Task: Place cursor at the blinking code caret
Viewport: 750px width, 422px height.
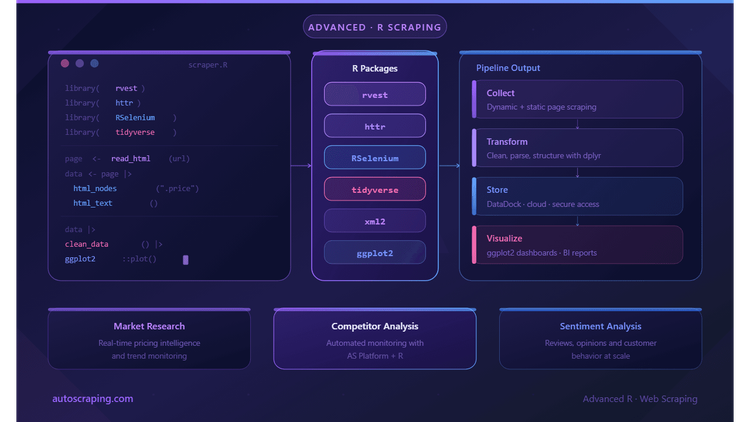Action: point(186,260)
